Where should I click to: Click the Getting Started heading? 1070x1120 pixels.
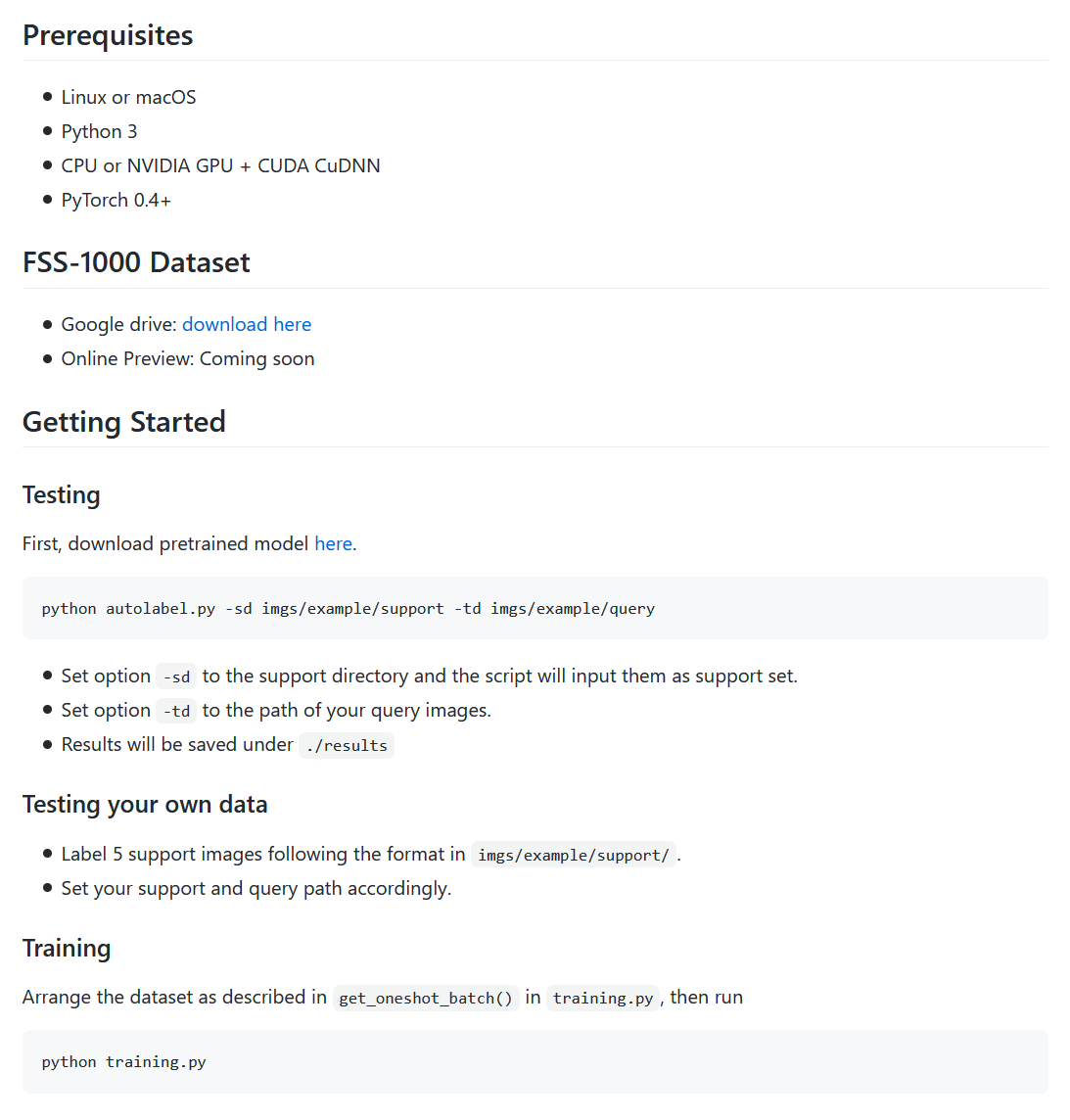pos(124,422)
